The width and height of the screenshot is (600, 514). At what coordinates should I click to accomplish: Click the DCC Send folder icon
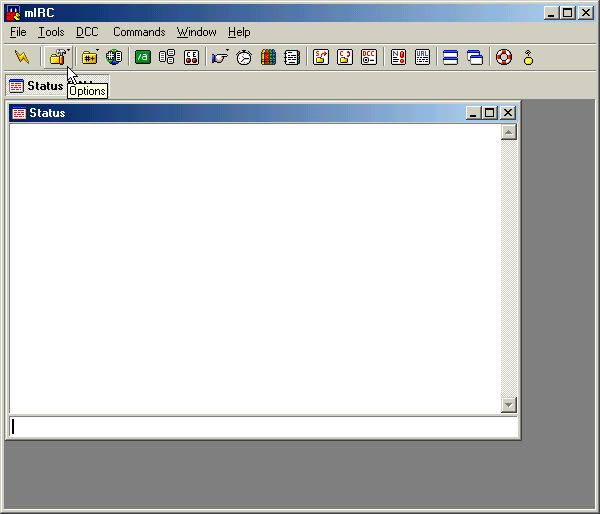coord(321,57)
